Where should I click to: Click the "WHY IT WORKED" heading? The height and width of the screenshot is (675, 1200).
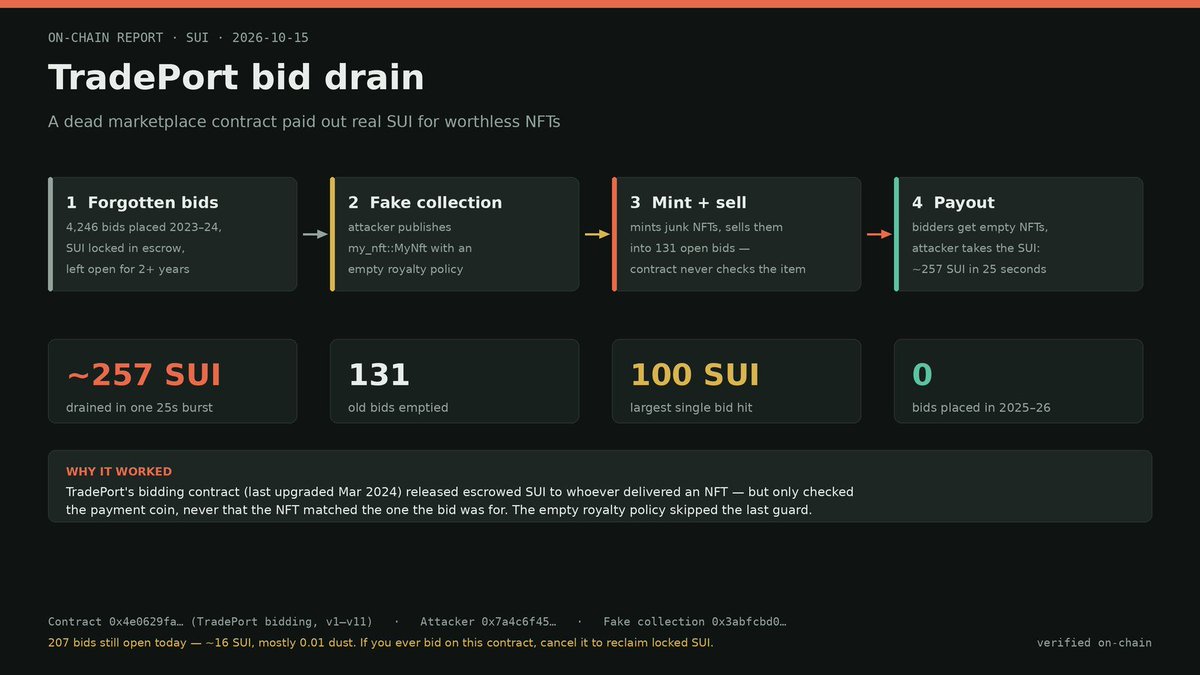click(119, 472)
